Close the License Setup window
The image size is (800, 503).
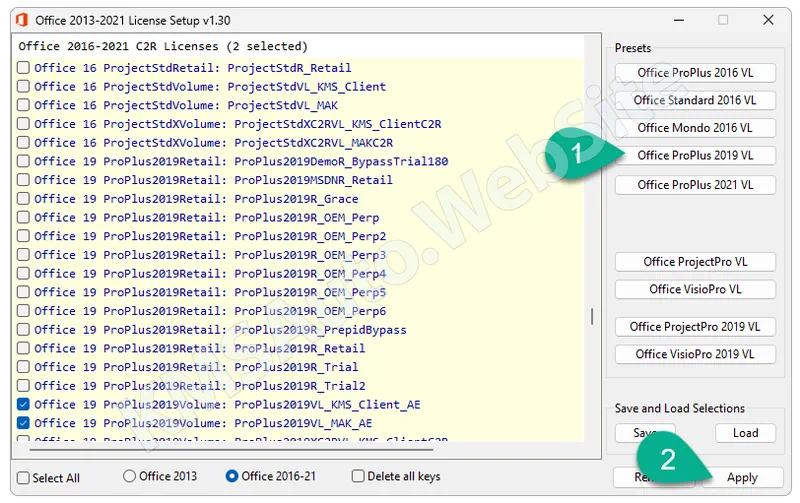pos(768,20)
